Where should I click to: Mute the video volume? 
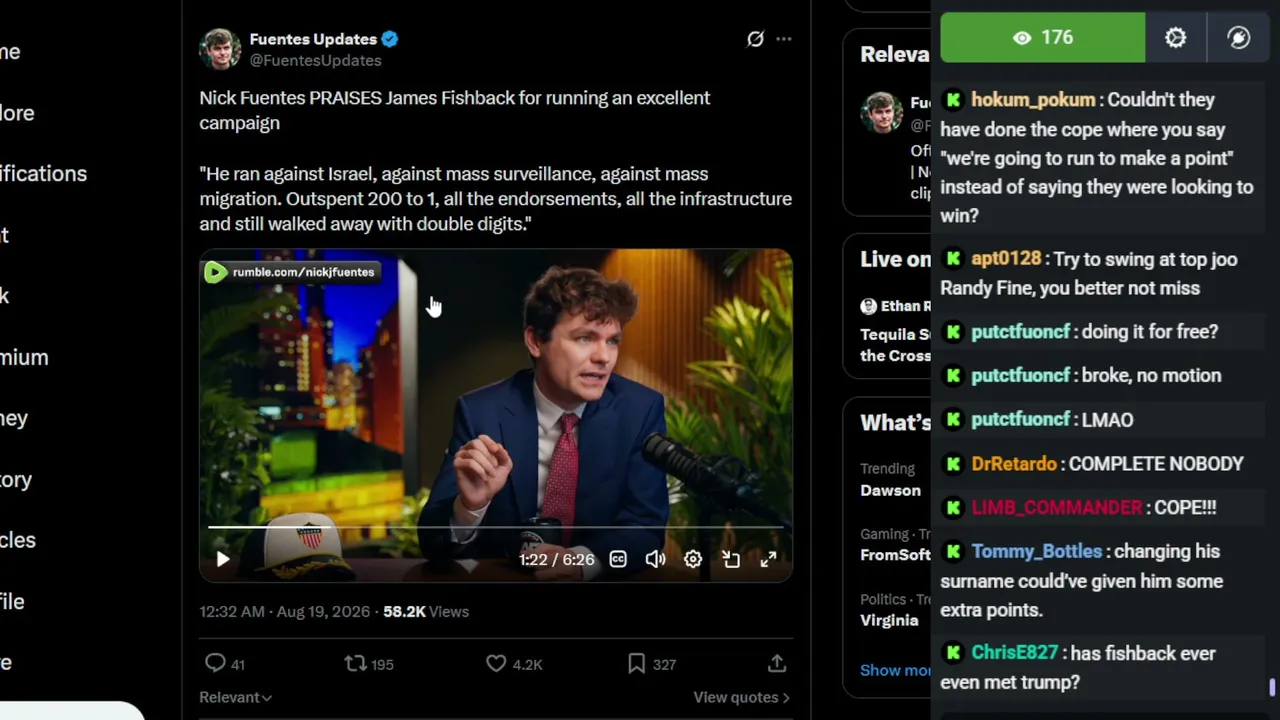tap(655, 560)
